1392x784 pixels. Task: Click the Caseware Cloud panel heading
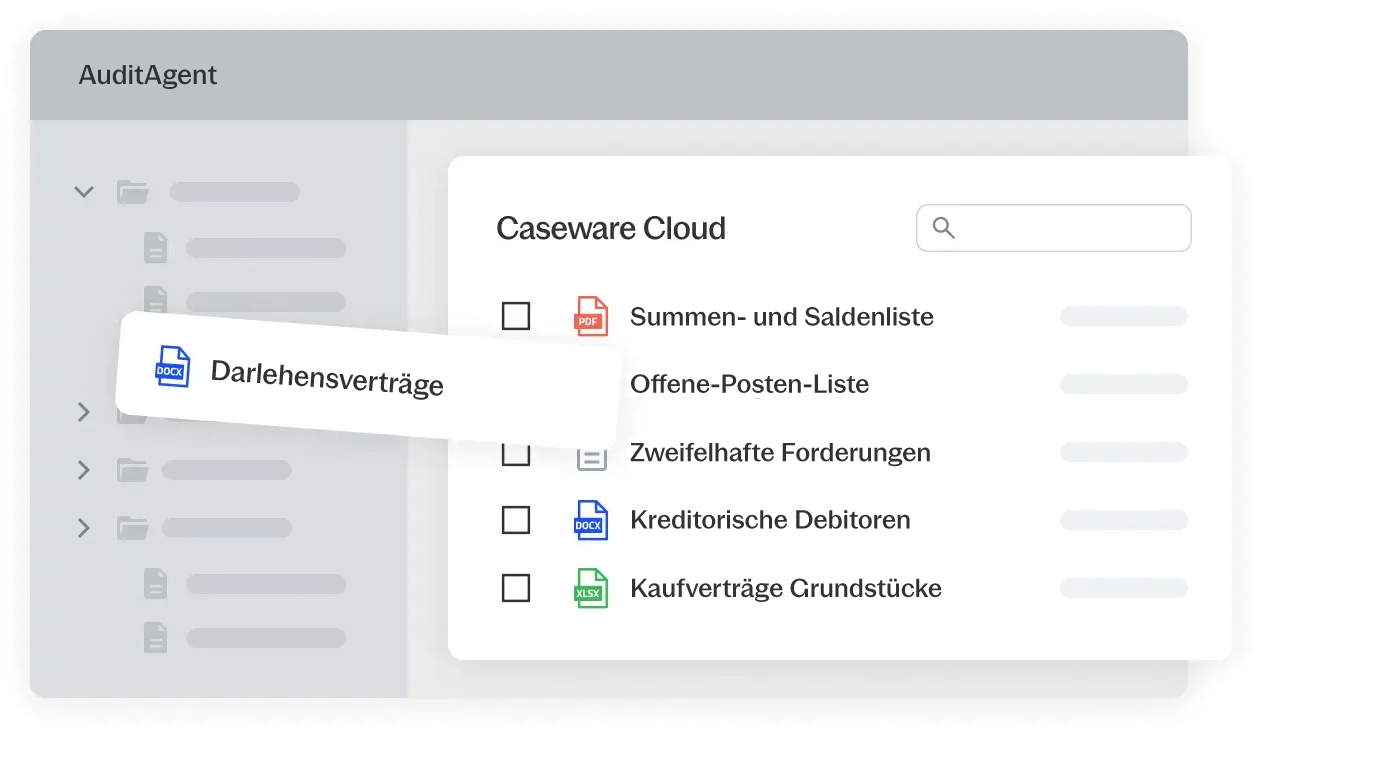click(x=610, y=228)
